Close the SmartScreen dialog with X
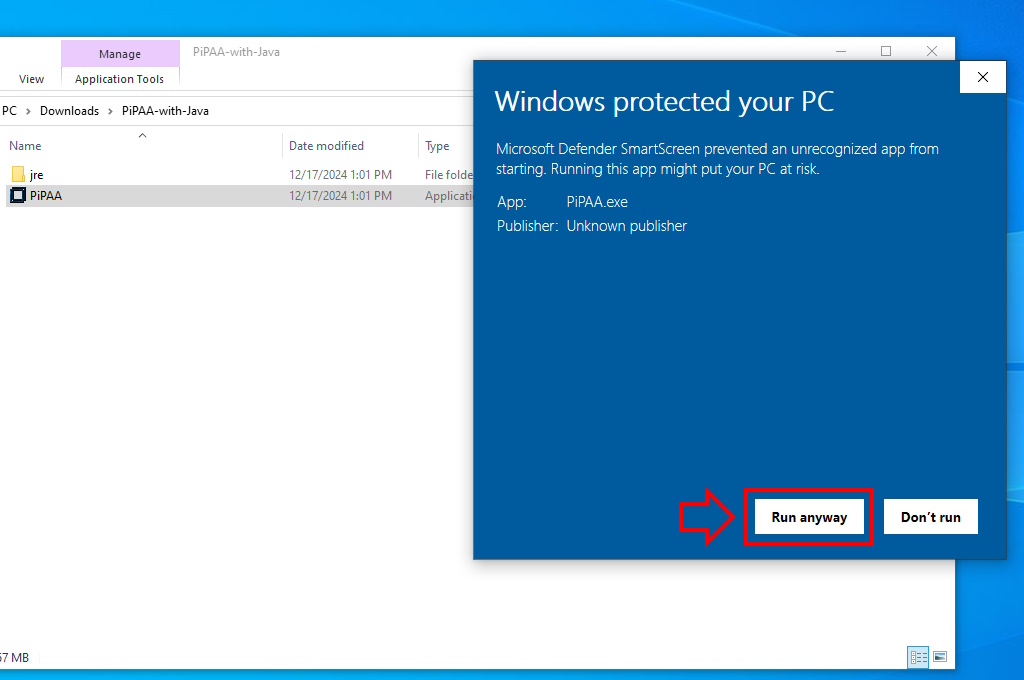Image resolution: width=1024 pixels, height=680 pixels. pyautogui.click(x=982, y=77)
